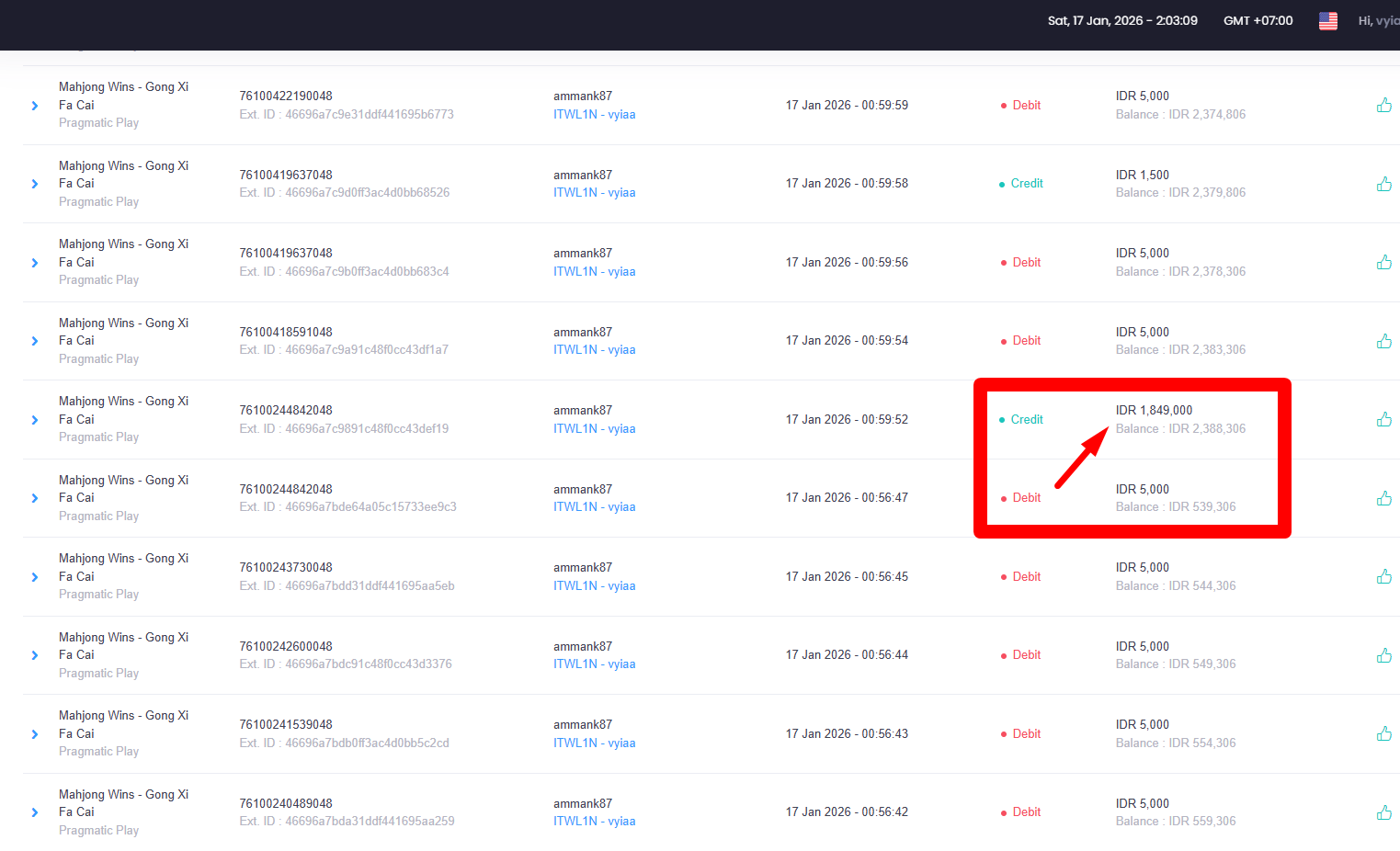Image resolution: width=1400 pixels, height=851 pixels.
Task: Click timestamp 17 Jan 2026 - 00:59:52
Action: (x=847, y=420)
